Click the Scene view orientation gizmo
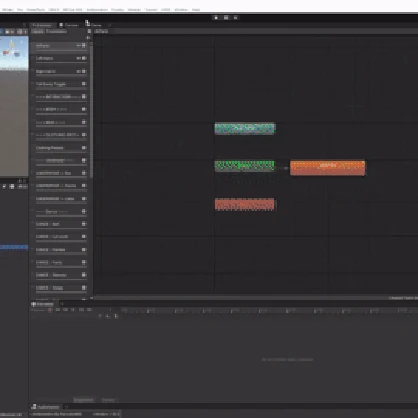The image size is (418, 418). click(13, 49)
